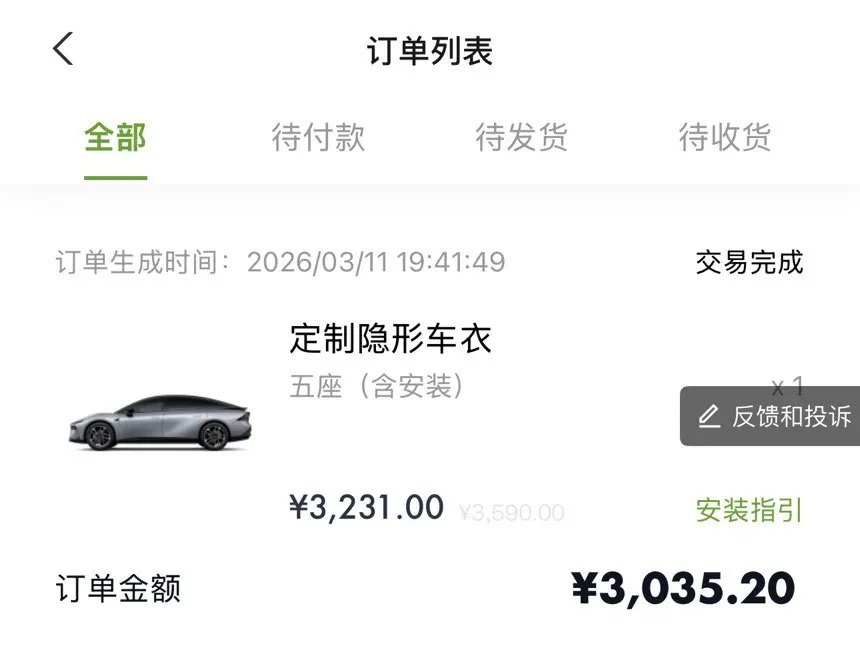The image size is (860, 646).
Task: Click the strikethrough ¥3,590.00 original price
Action: 511,513
